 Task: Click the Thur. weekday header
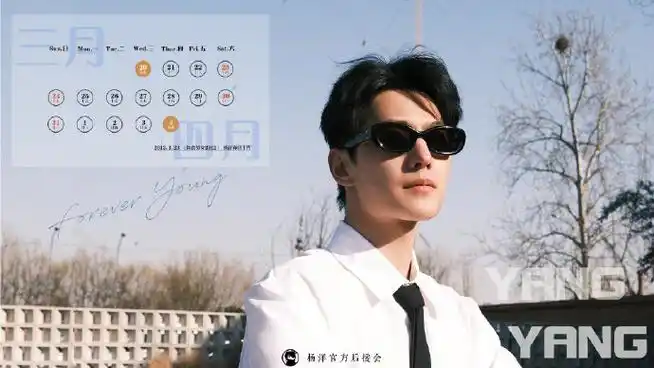point(172,49)
